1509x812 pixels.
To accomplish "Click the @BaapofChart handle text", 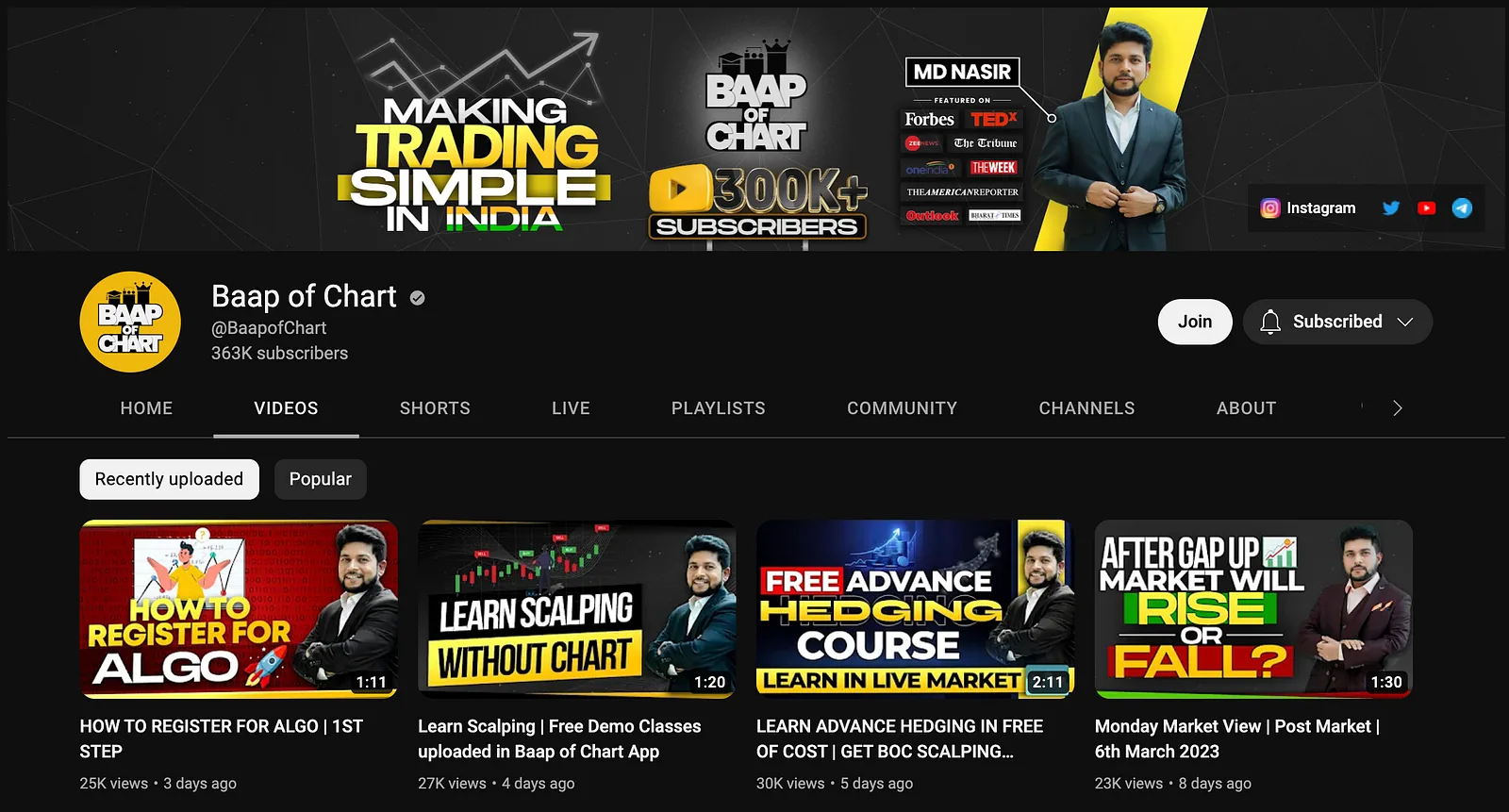I will 269,328.
